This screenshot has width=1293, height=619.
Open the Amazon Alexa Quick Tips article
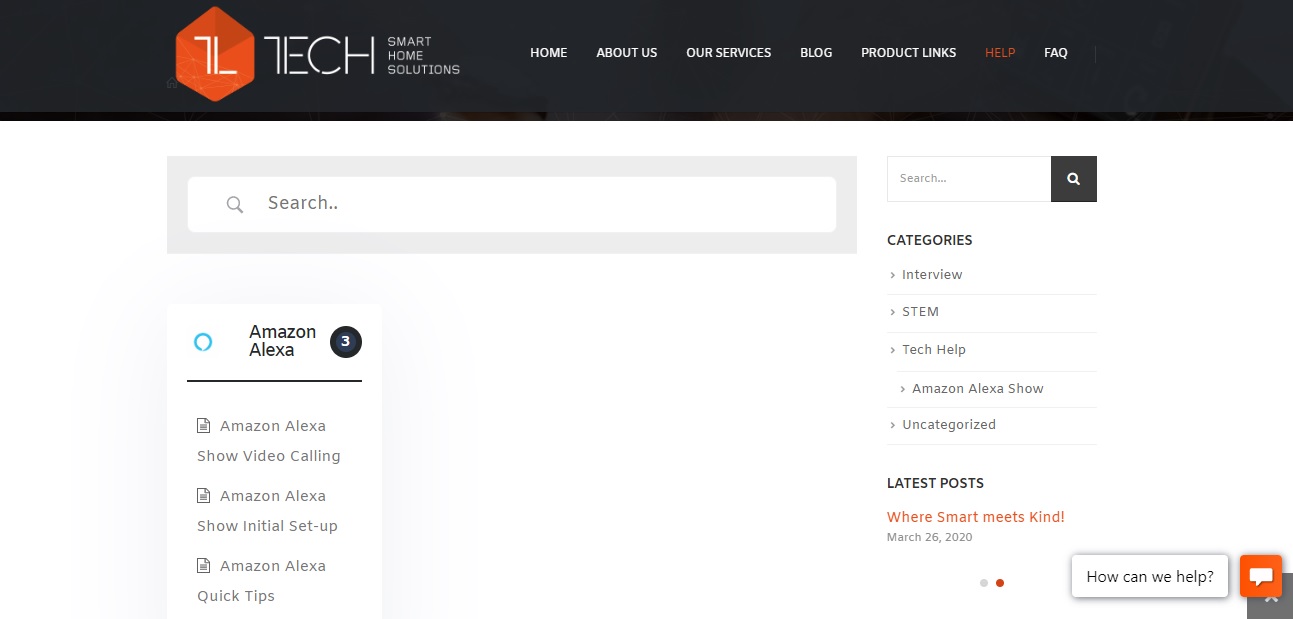coord(262,581)
